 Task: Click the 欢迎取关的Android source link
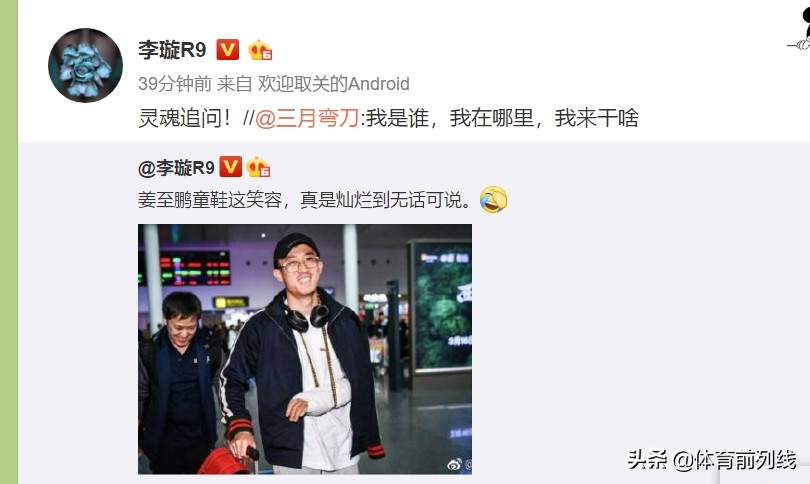point(334,84)
